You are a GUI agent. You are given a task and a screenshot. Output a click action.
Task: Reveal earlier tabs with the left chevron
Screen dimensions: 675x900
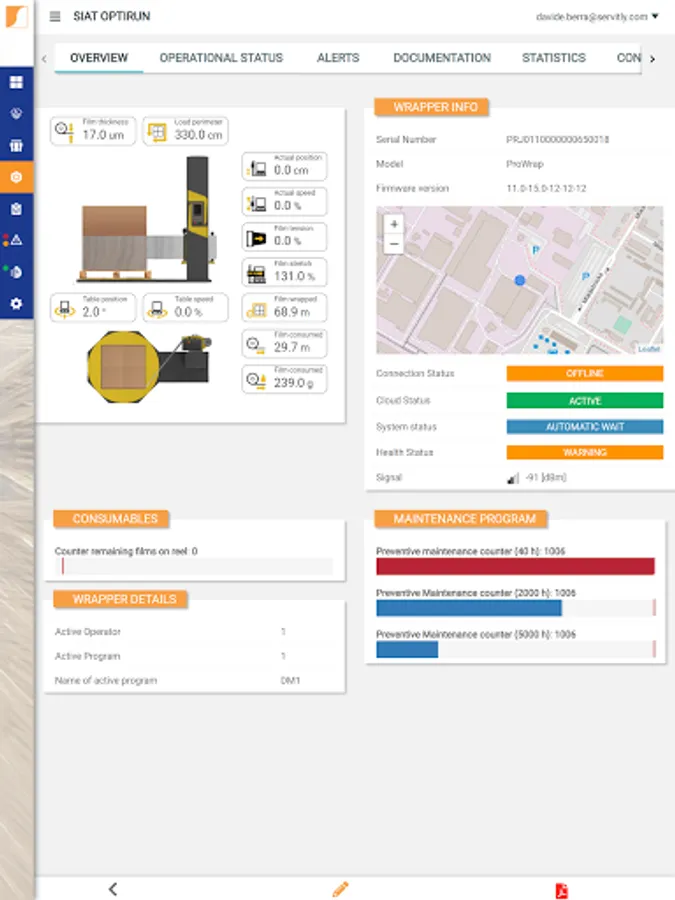pyautogui.click(x=44, y=59)
